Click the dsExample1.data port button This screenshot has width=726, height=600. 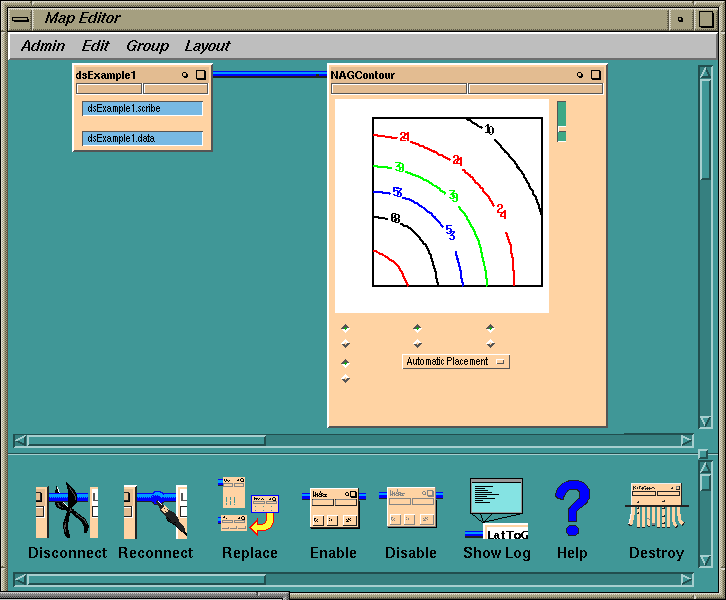pos(142,138)
